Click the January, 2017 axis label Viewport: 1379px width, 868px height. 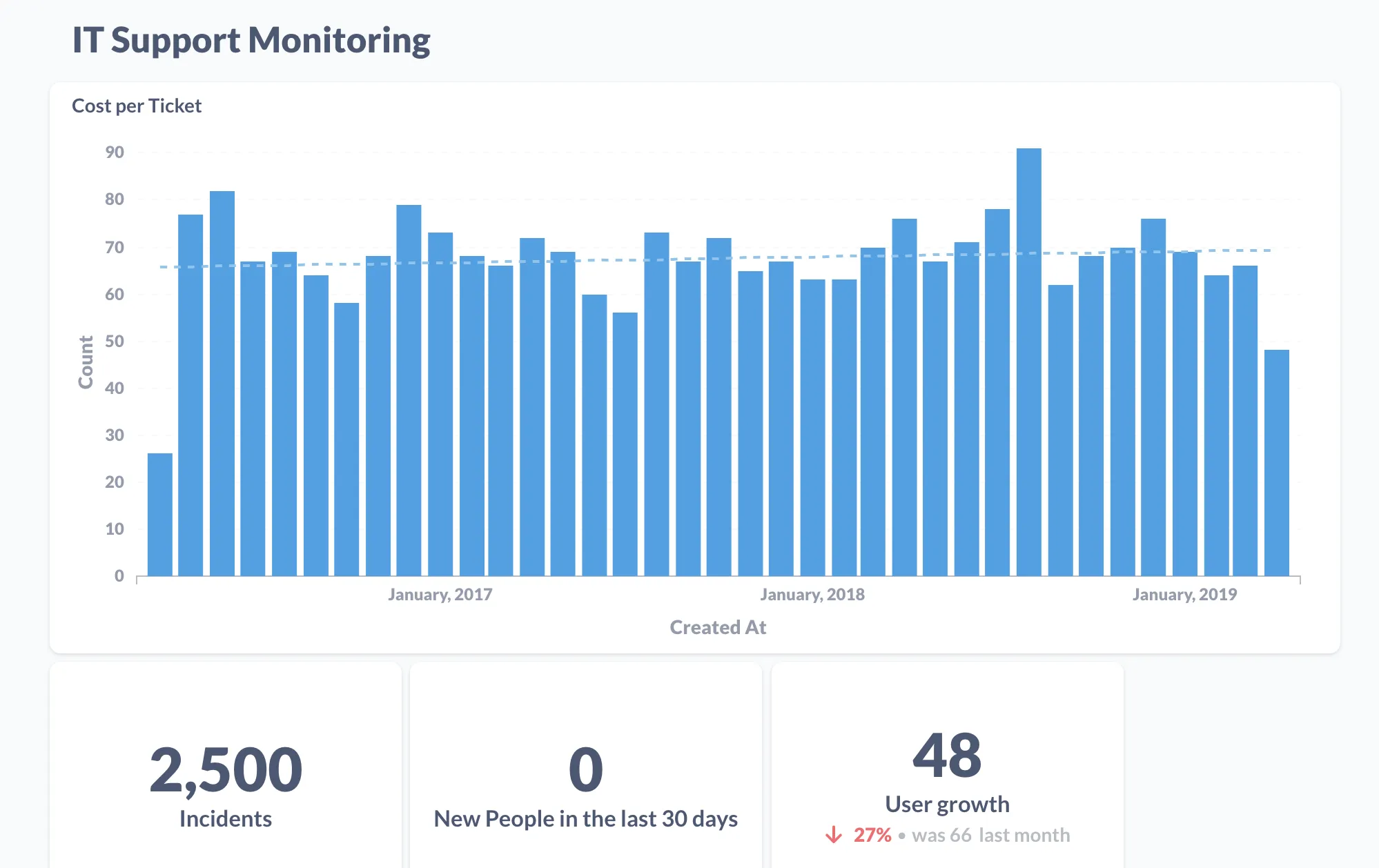440,594
